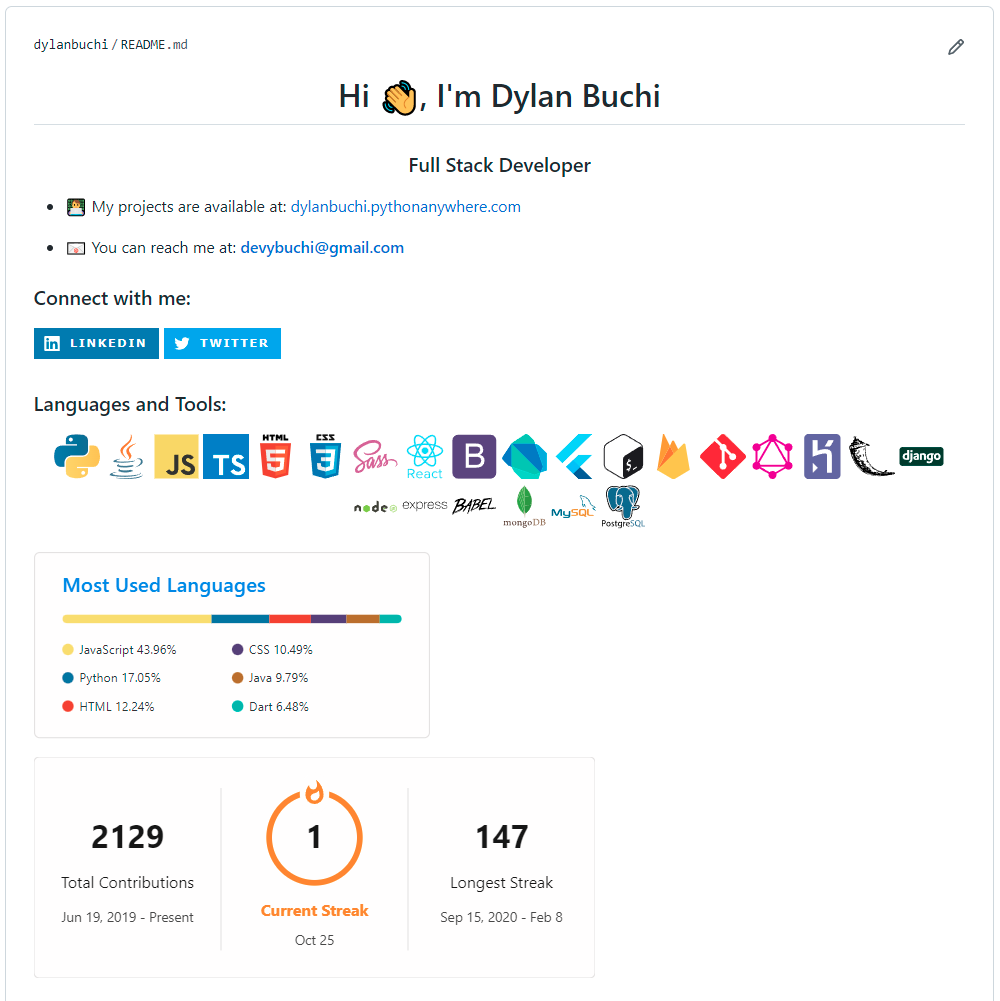Open the README edit pencil
The image size is (1000, 1001).
(x=956, y=46)
